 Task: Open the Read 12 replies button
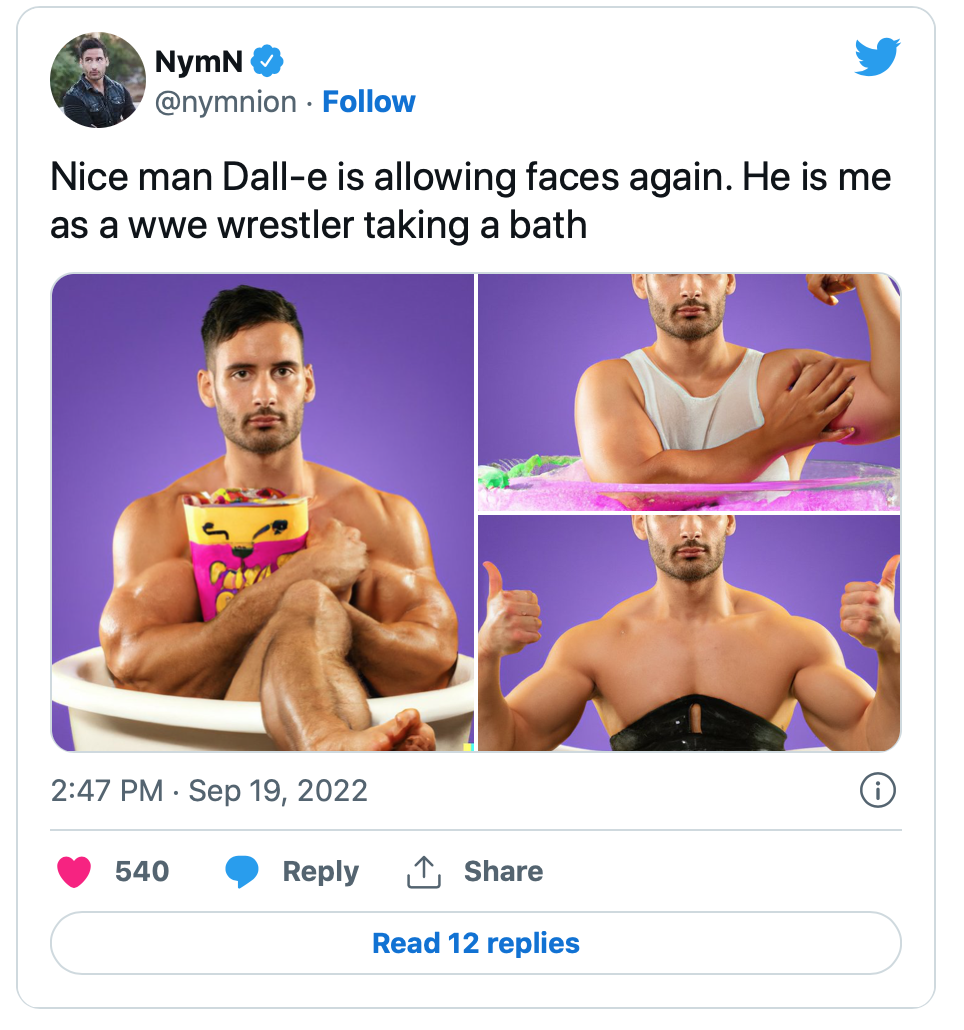tap(475, 943)
